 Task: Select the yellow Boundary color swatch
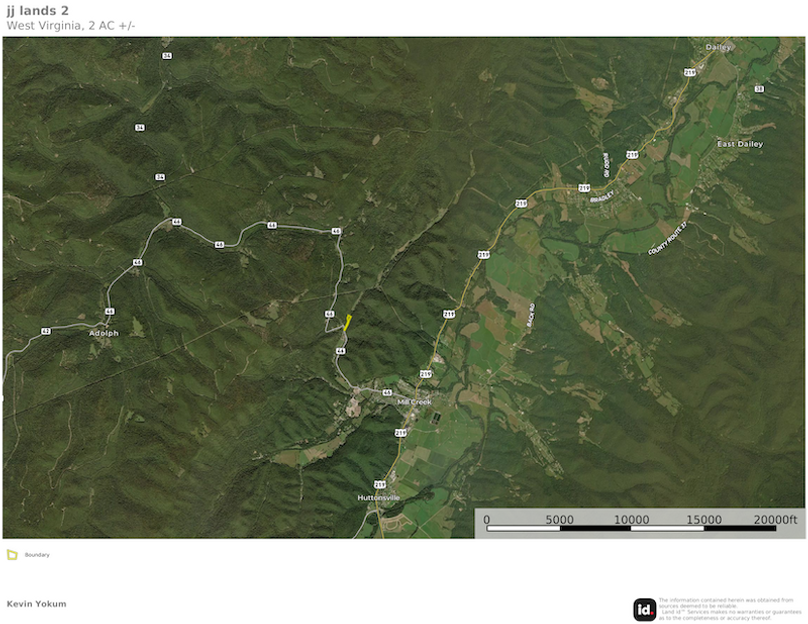coord(13,554)
